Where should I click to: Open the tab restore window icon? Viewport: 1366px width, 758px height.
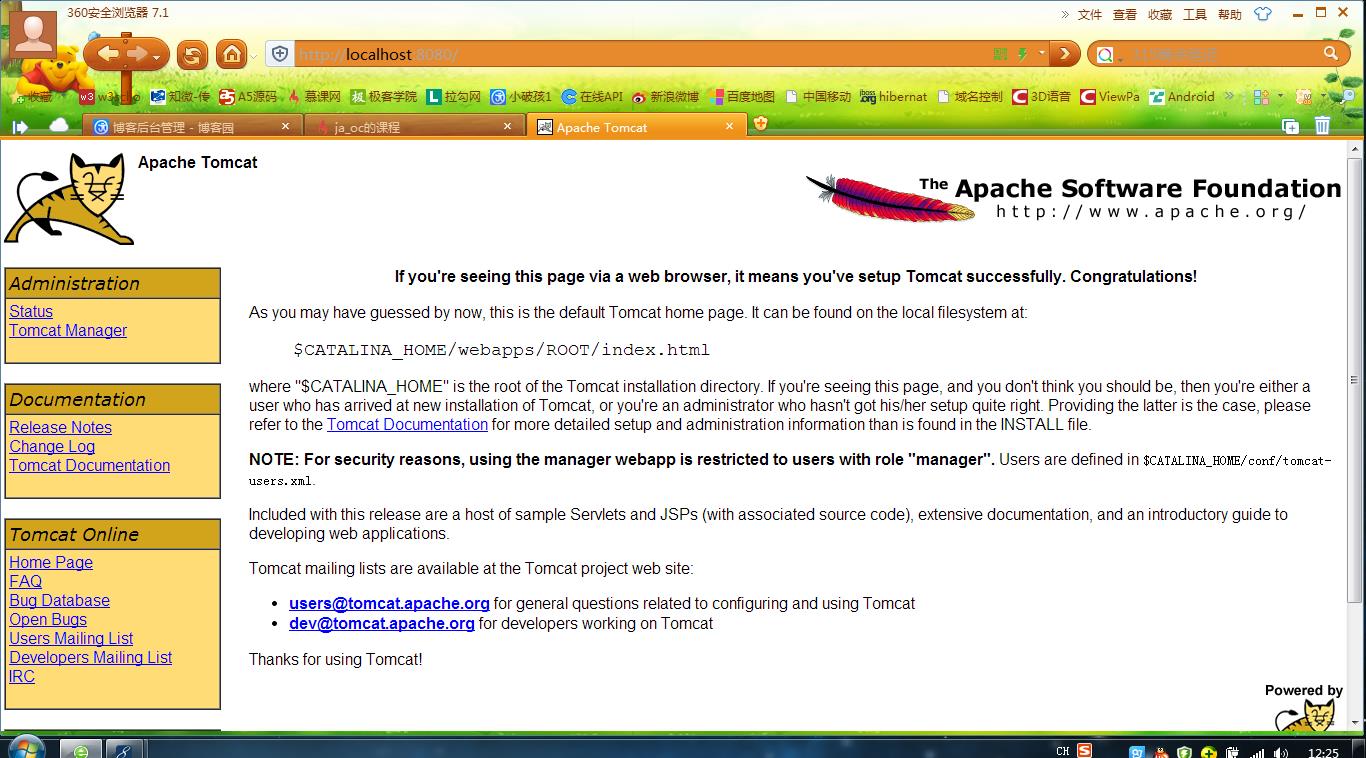1291,126
